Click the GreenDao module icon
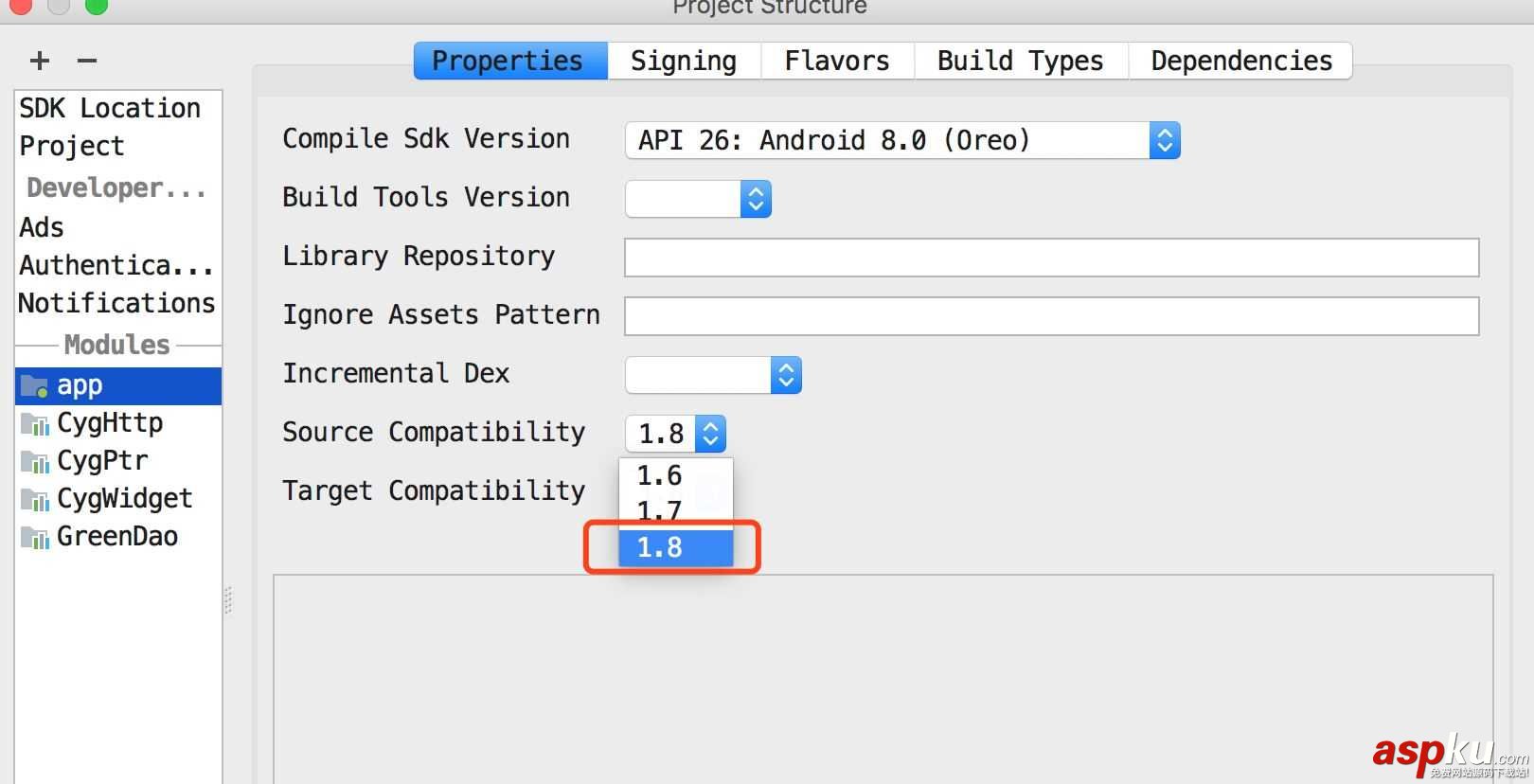Image resolution: width=1534 pixels, height=784 pixels. pos(34,536)
